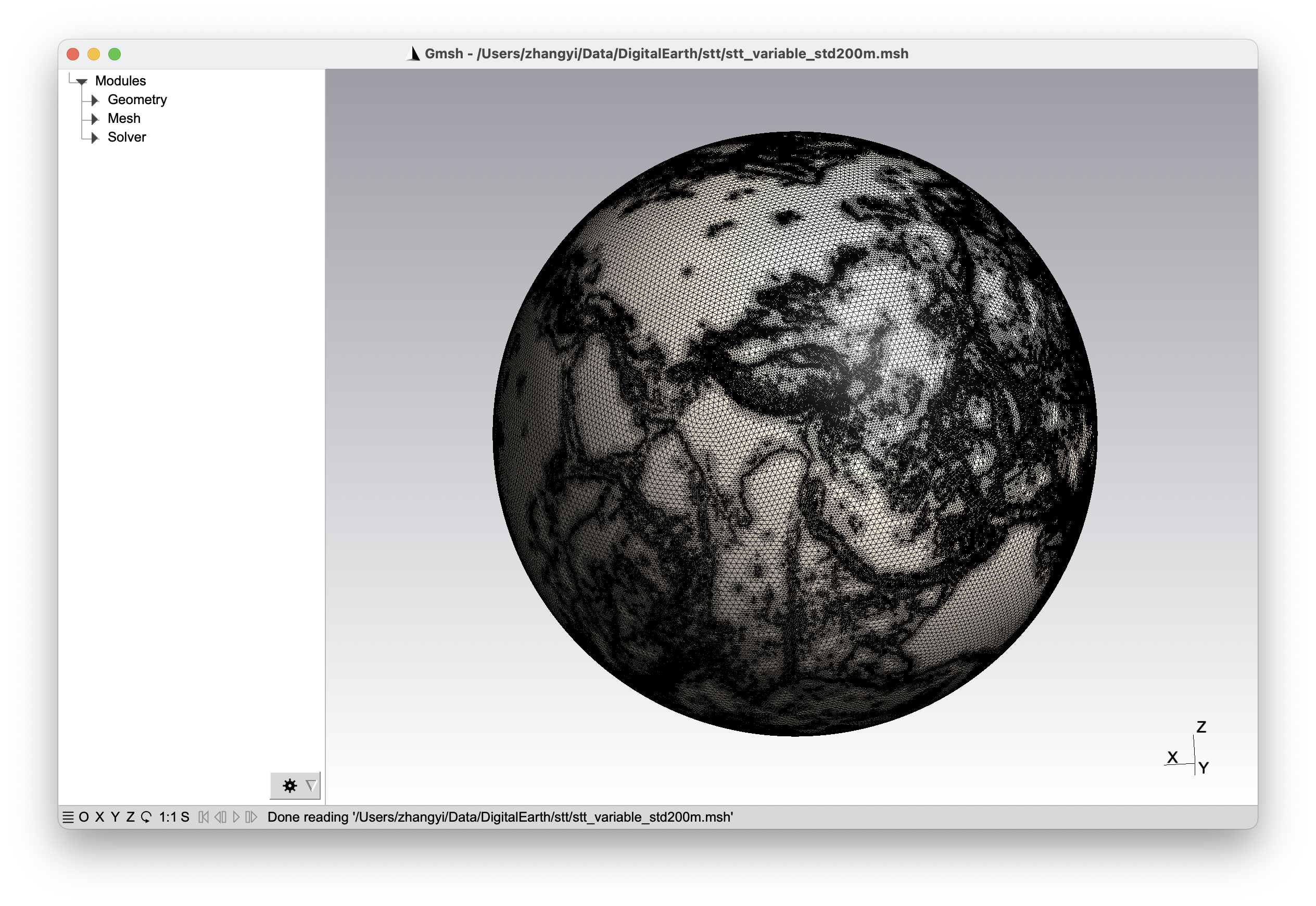Click the gear run-options button
This screenshot has width=1316, height=906.
[x=290, y=786]
